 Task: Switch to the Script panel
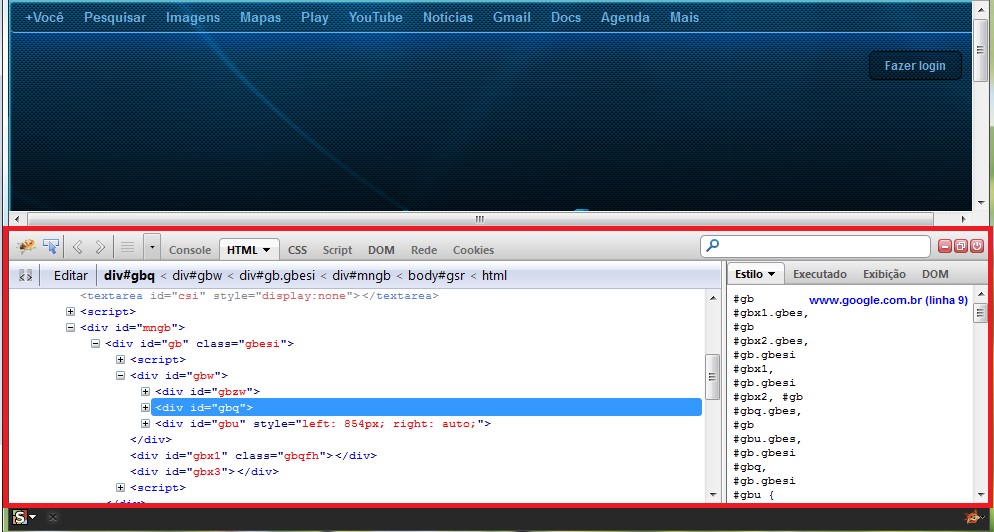(337, 250)
